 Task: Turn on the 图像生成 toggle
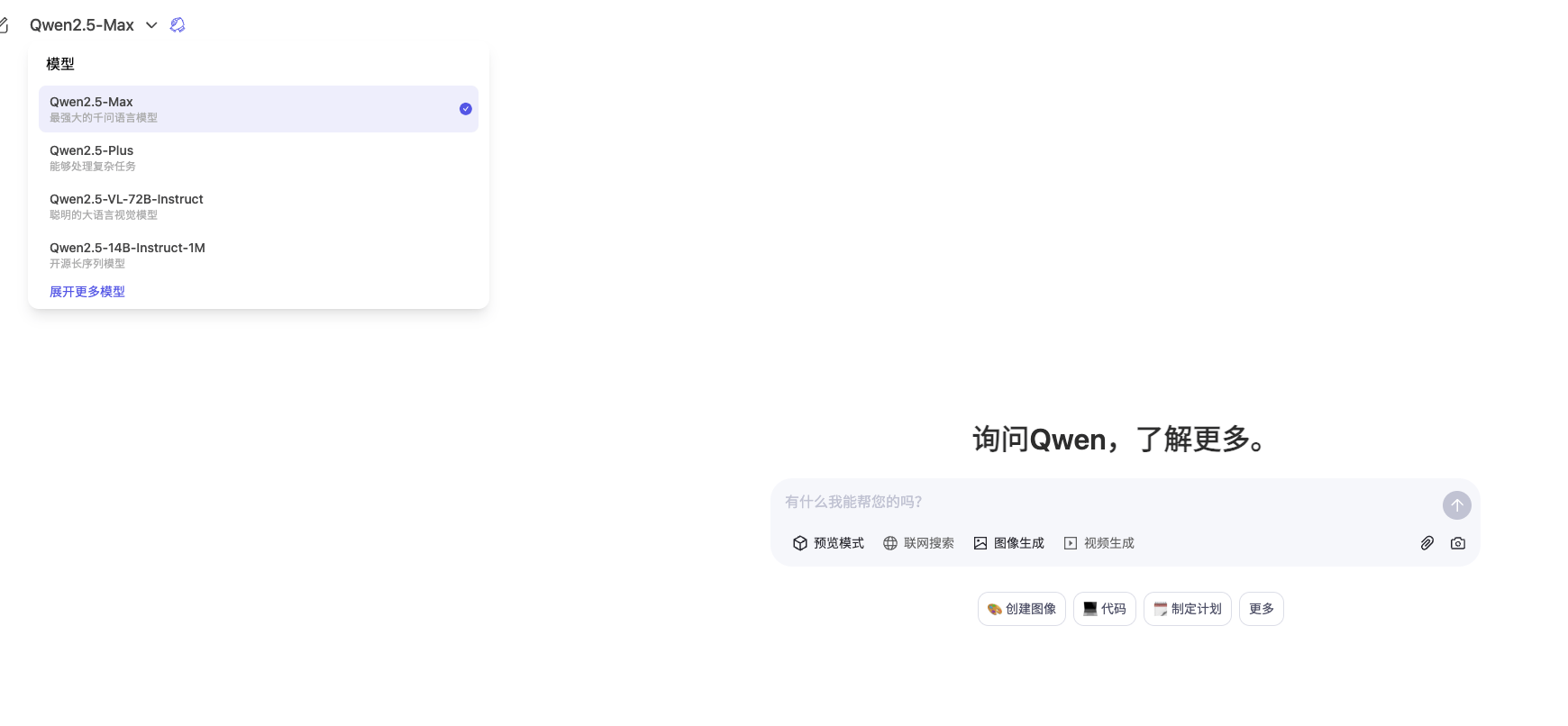tap(1008, 543)
